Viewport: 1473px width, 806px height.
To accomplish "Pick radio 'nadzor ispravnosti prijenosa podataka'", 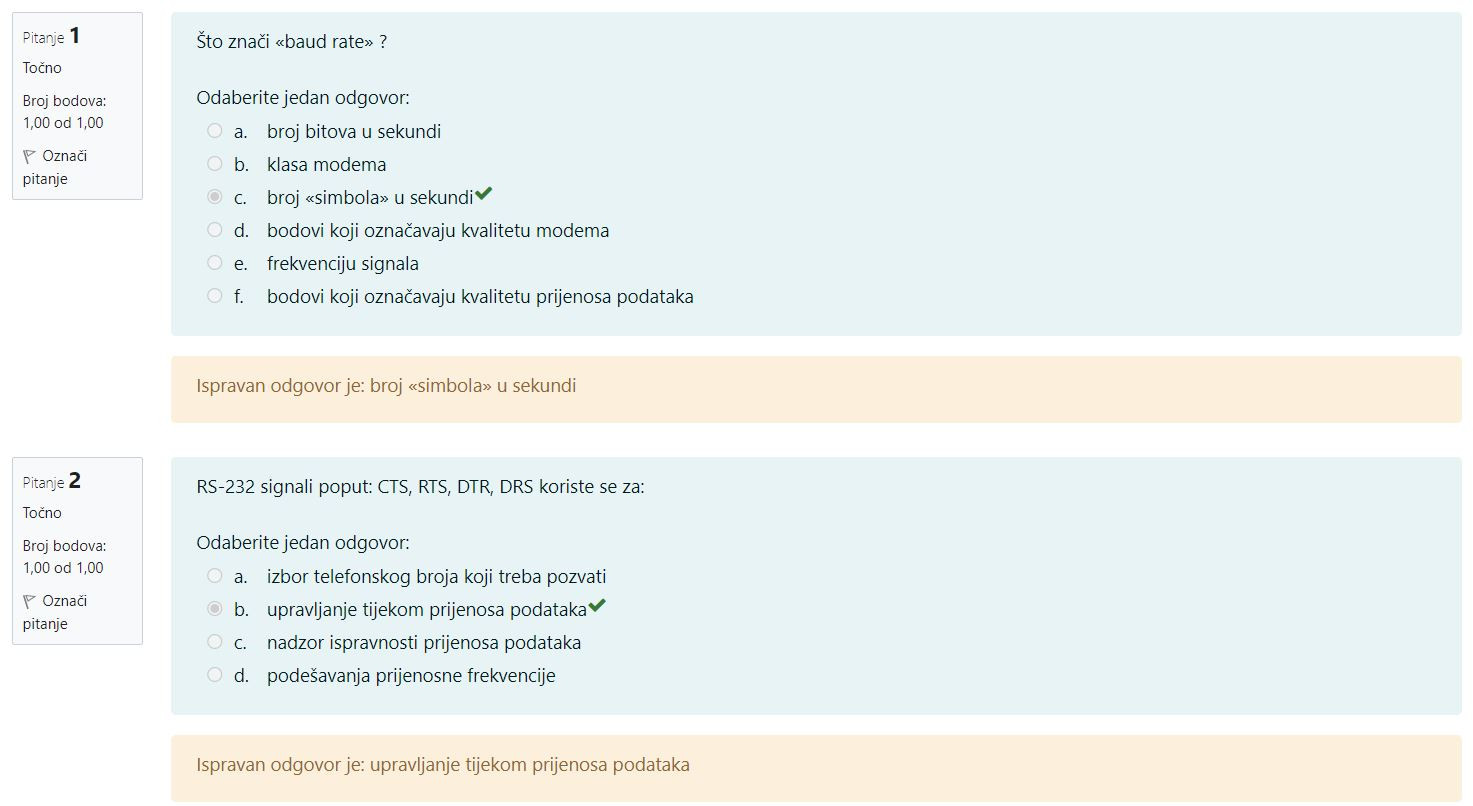I will 214,642.
